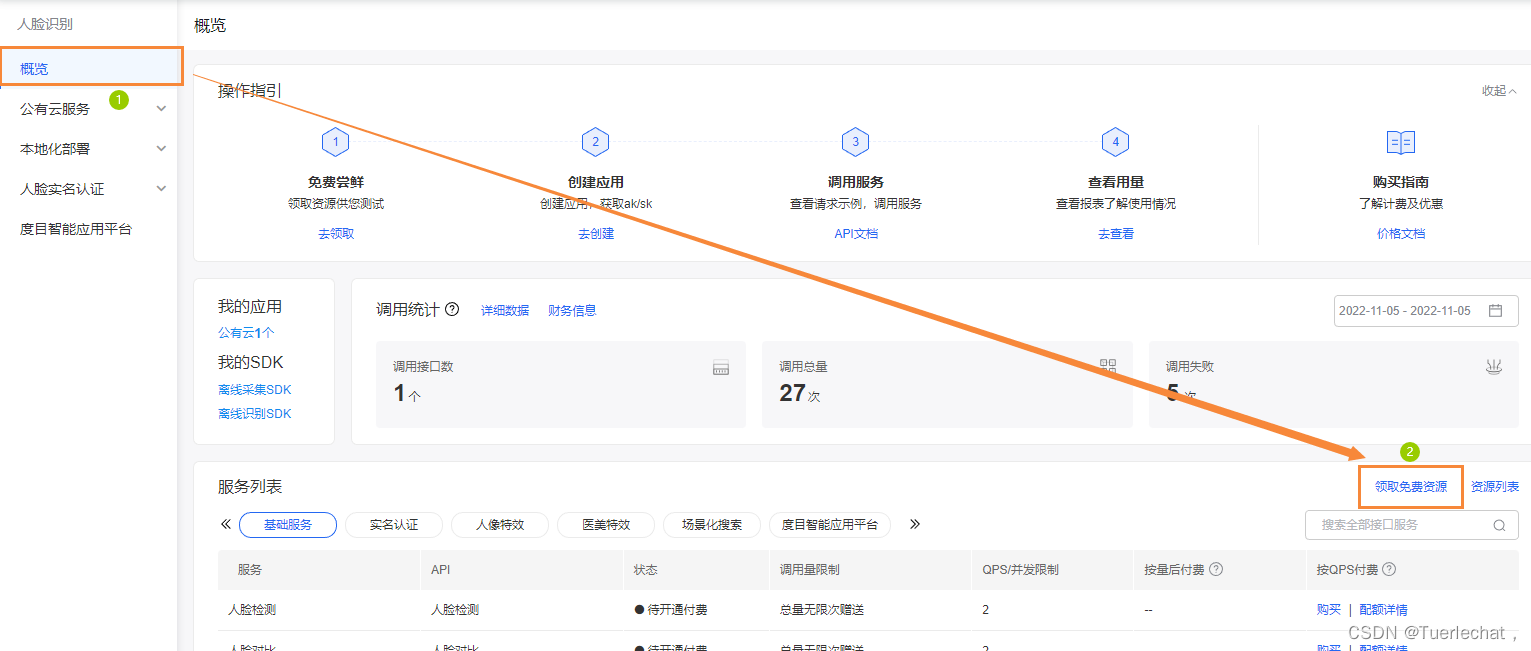Viewport: 1531px width, 651px height.
Task: Collapse the 操作指引 panel via 收起
Action: [1497, 90]
